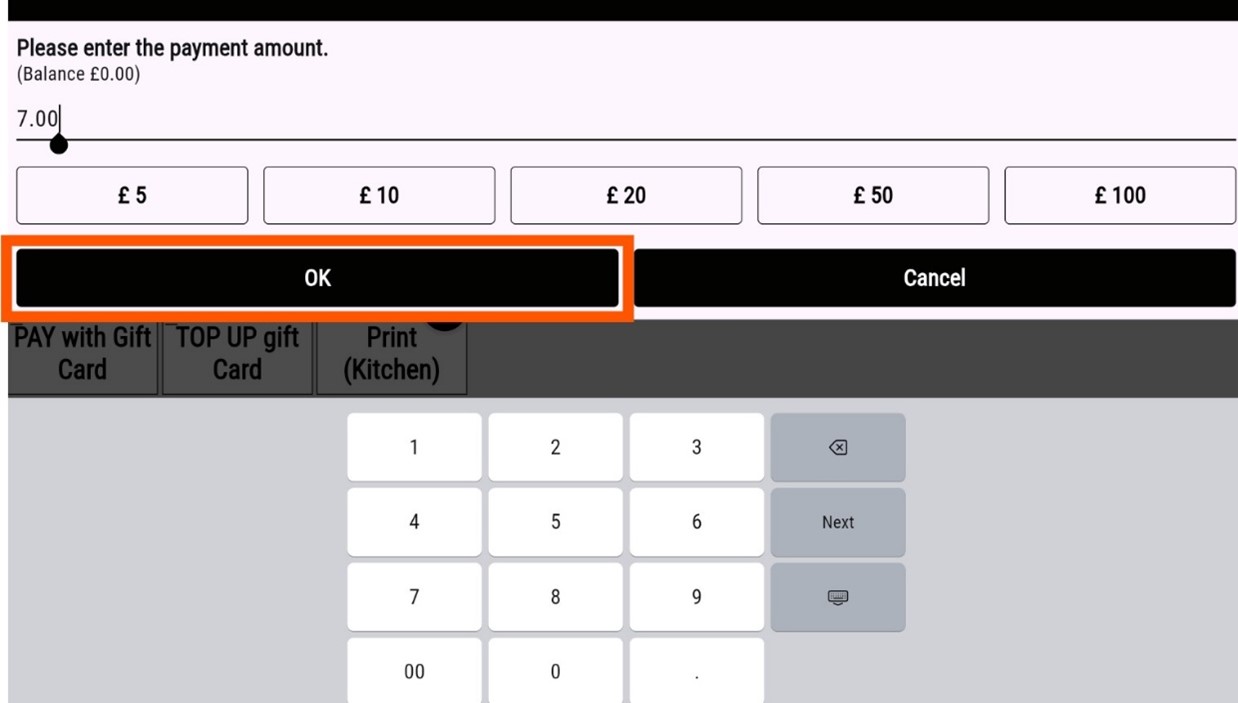The width and height of the screenshot is (1238, 703).
Task: Hit the 0 key on keypad
Action: 555,672
